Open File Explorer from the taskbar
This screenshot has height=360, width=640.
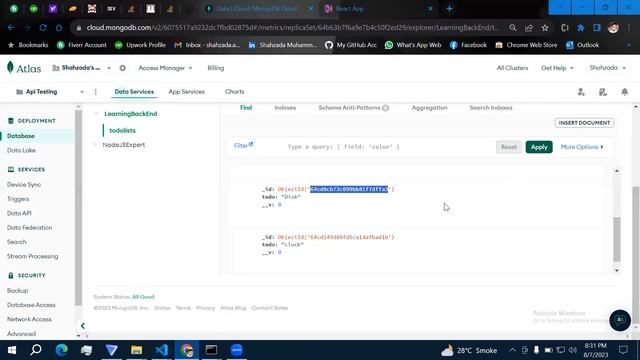[136, 350]
